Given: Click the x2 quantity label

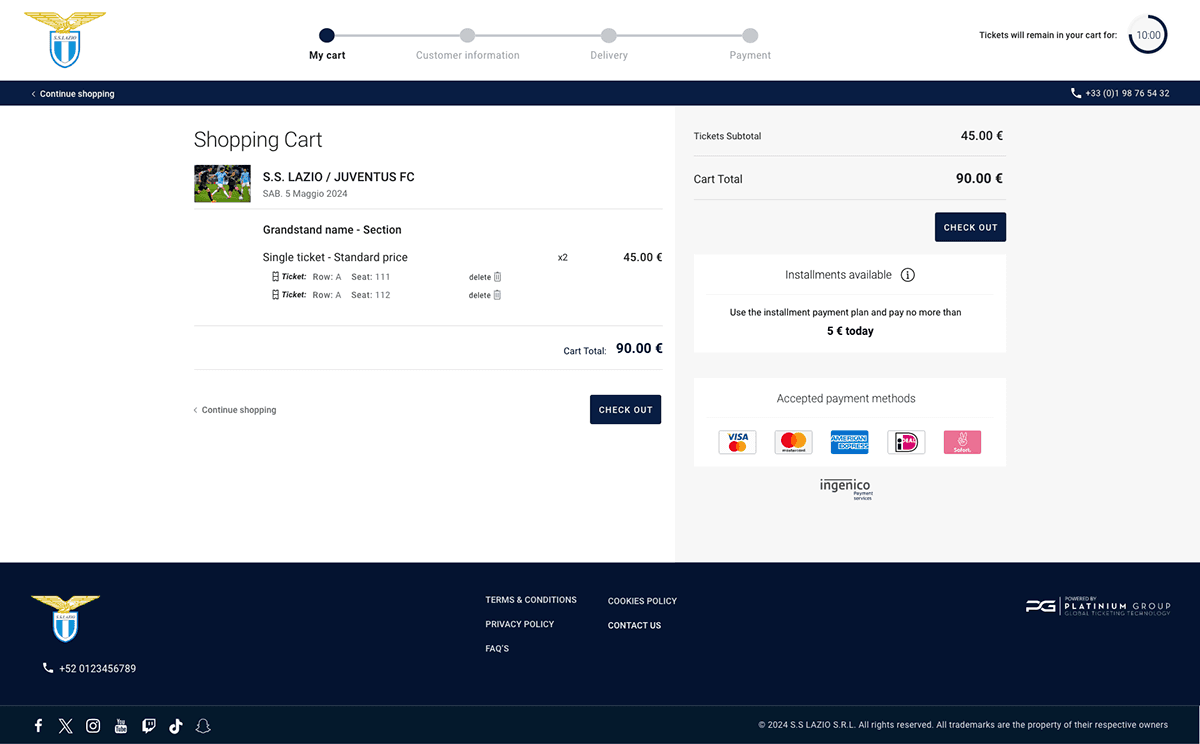Looking at the screenshot, I should [563, 257].
